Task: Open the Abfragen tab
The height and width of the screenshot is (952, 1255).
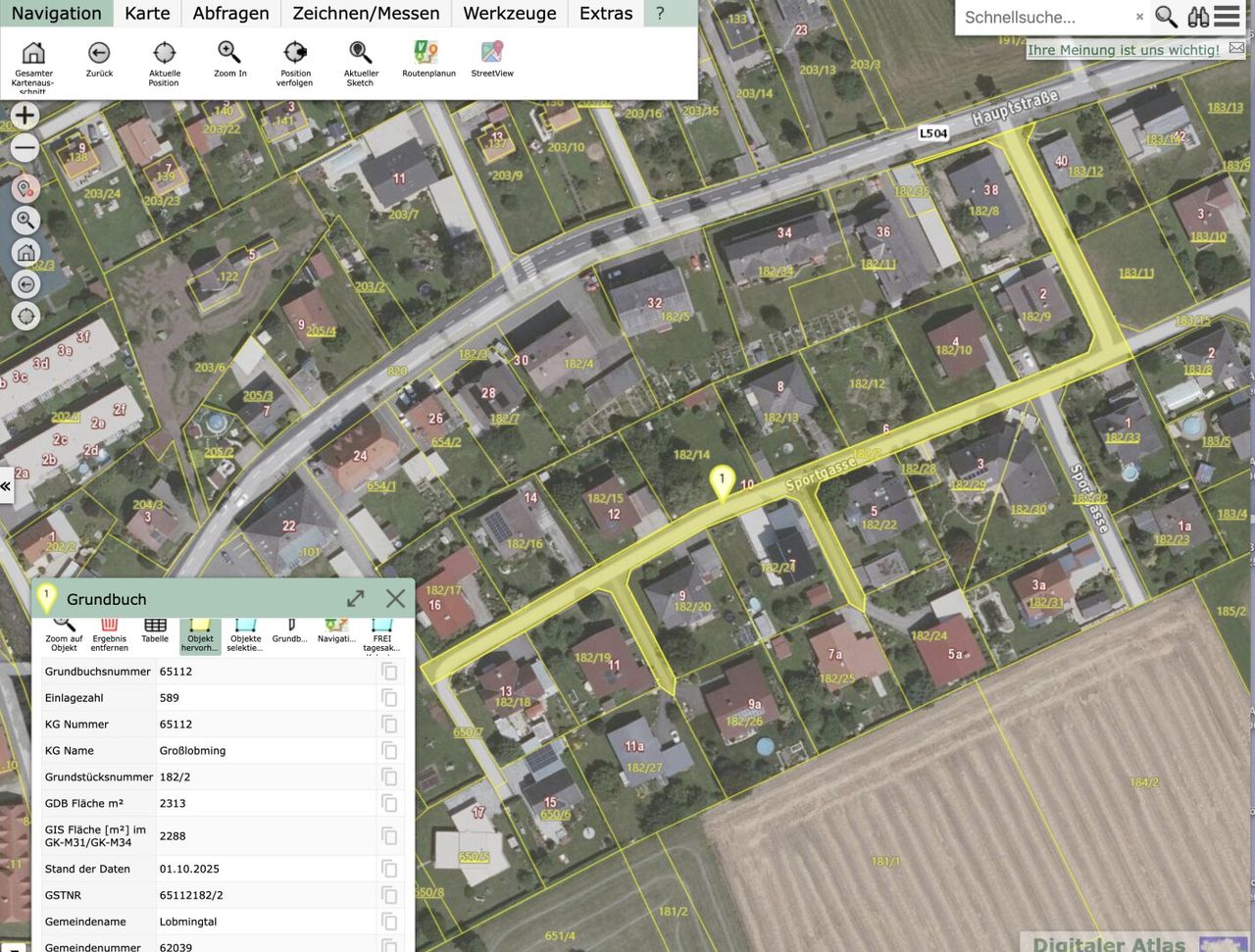Action: 230,14
